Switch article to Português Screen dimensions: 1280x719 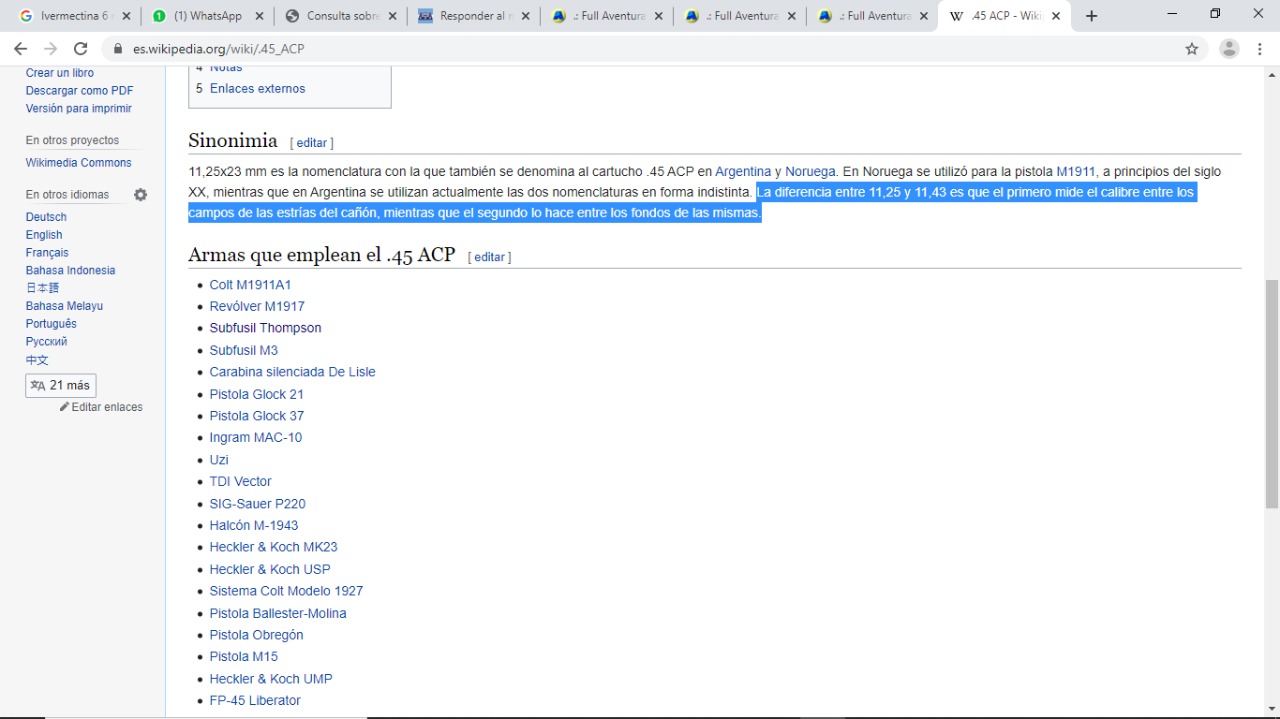tap(51, 324)
